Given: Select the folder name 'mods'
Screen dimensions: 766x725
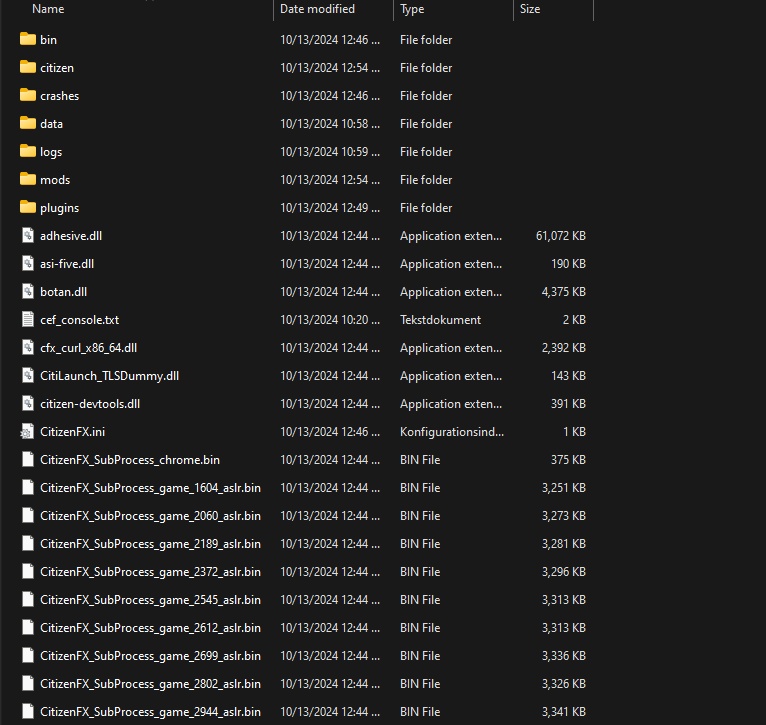Looking at the screenshot, I should pyautogui.click(x=55, y=180).
